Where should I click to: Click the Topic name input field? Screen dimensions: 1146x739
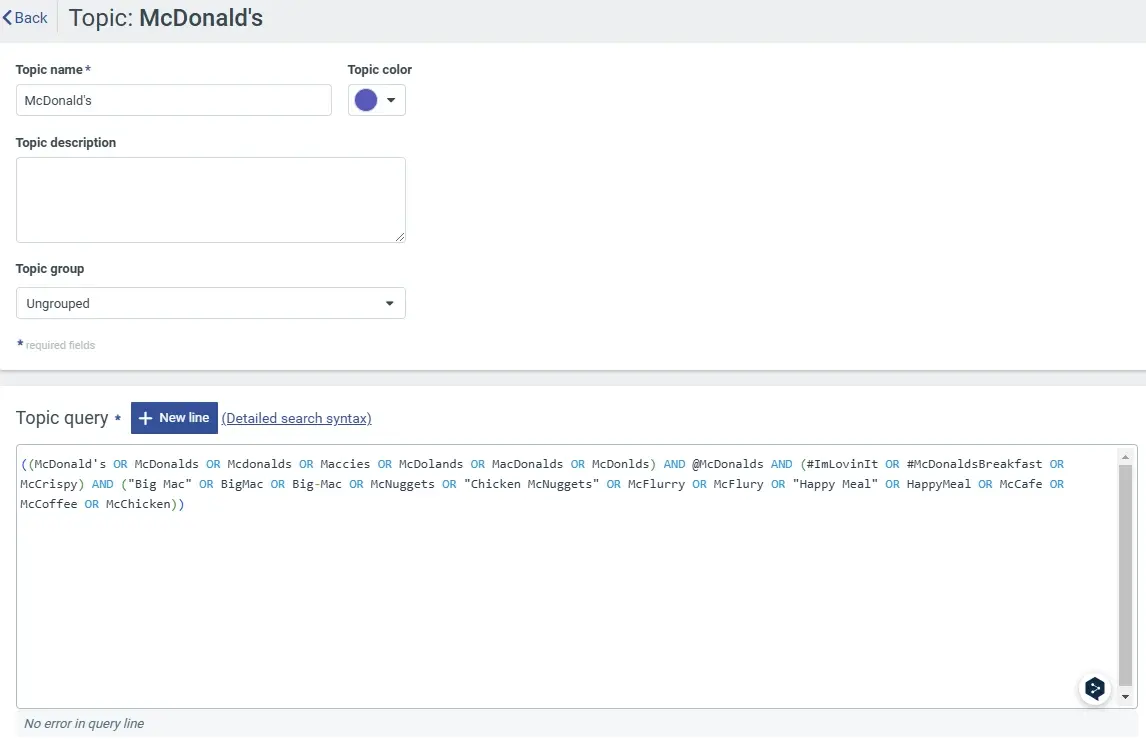point(172,100)
